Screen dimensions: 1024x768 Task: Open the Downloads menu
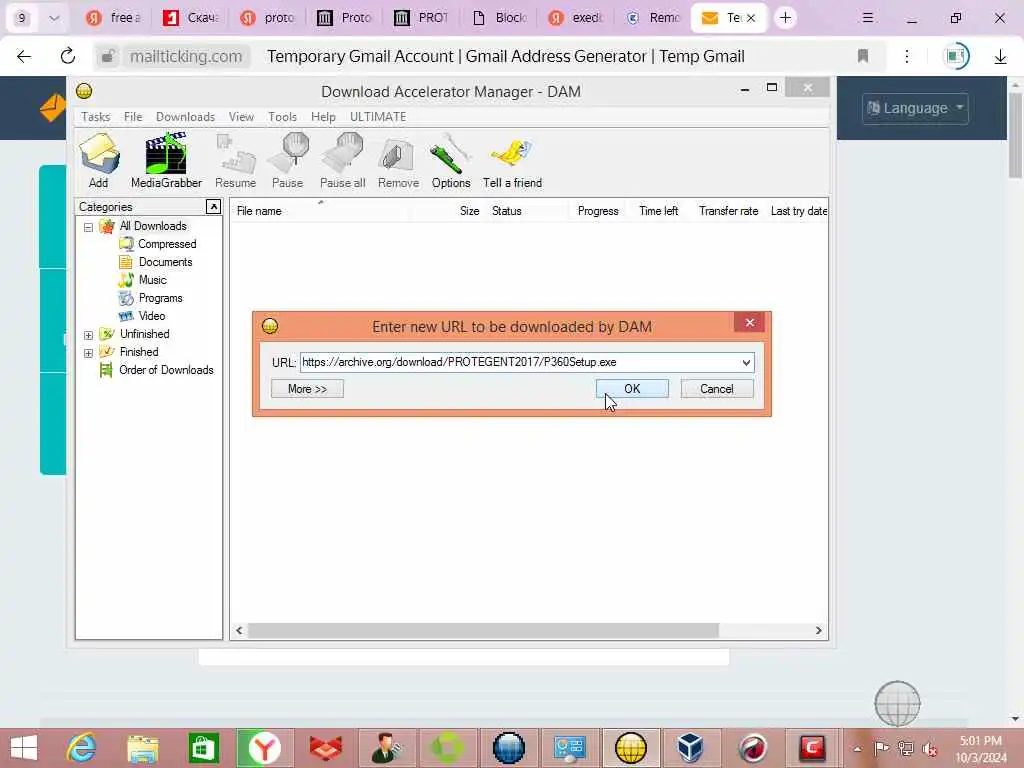coord(185,116)
